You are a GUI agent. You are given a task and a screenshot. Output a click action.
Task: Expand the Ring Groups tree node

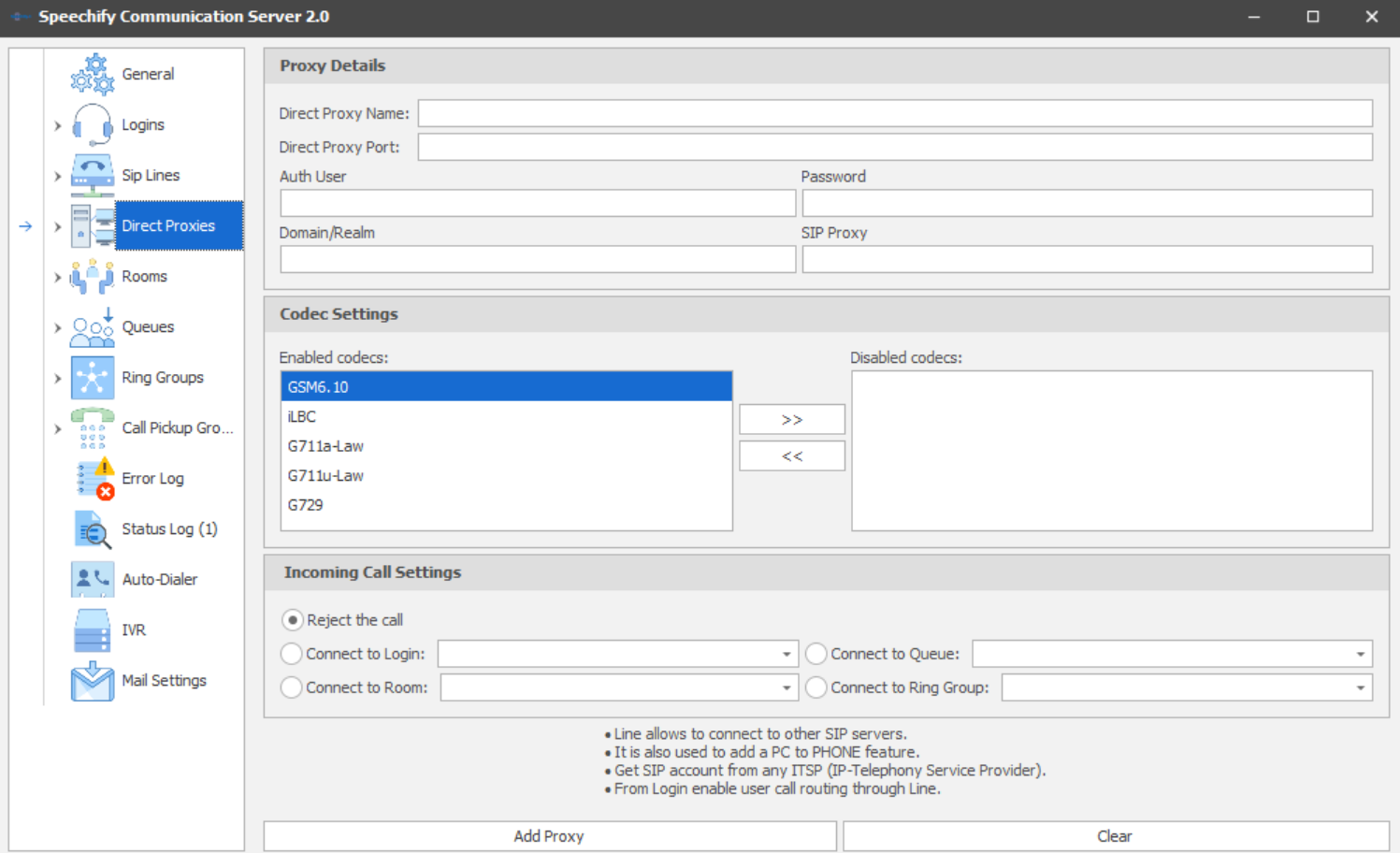click(x=57, y=378)
